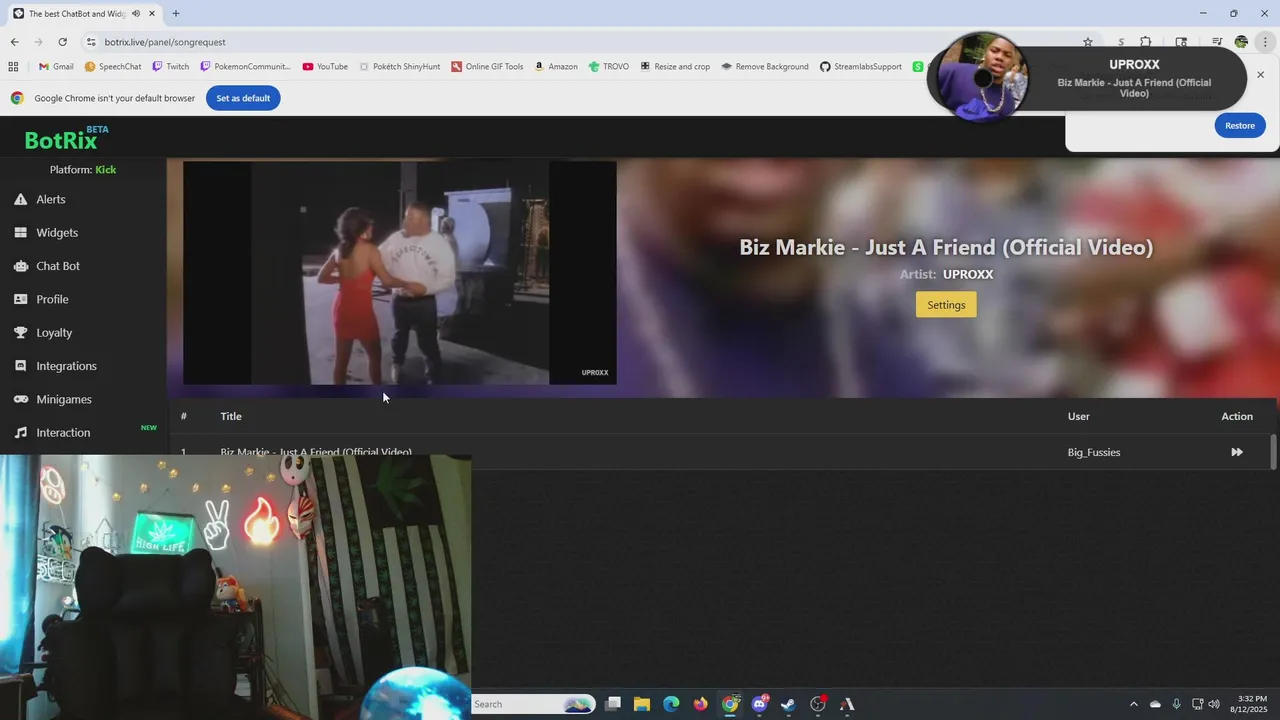Screen dimensions: 1280x720
Task: Skip the Biz Markie song in queue
Action: pos(1237,452)
